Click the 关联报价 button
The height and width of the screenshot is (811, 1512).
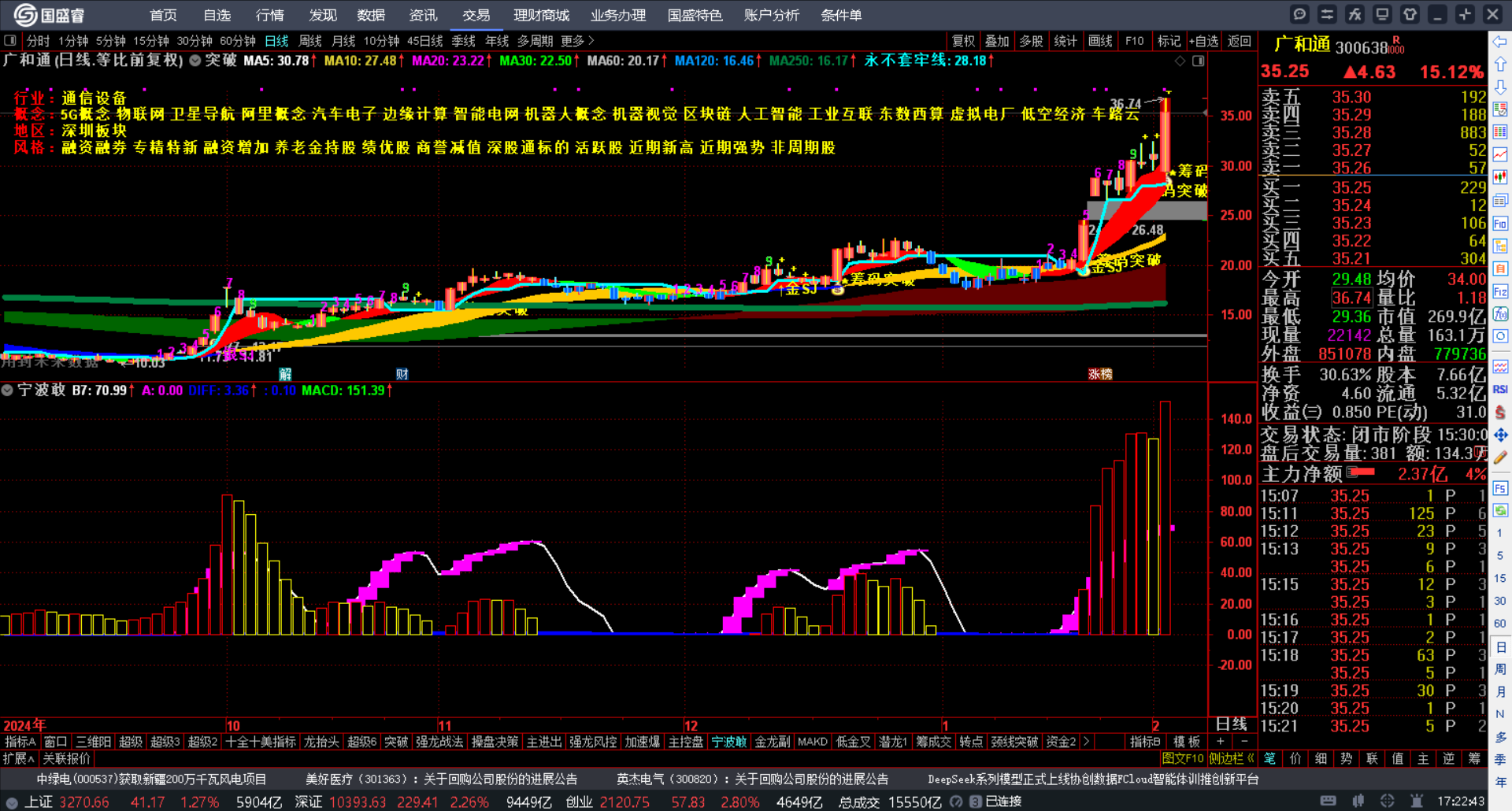66,759
